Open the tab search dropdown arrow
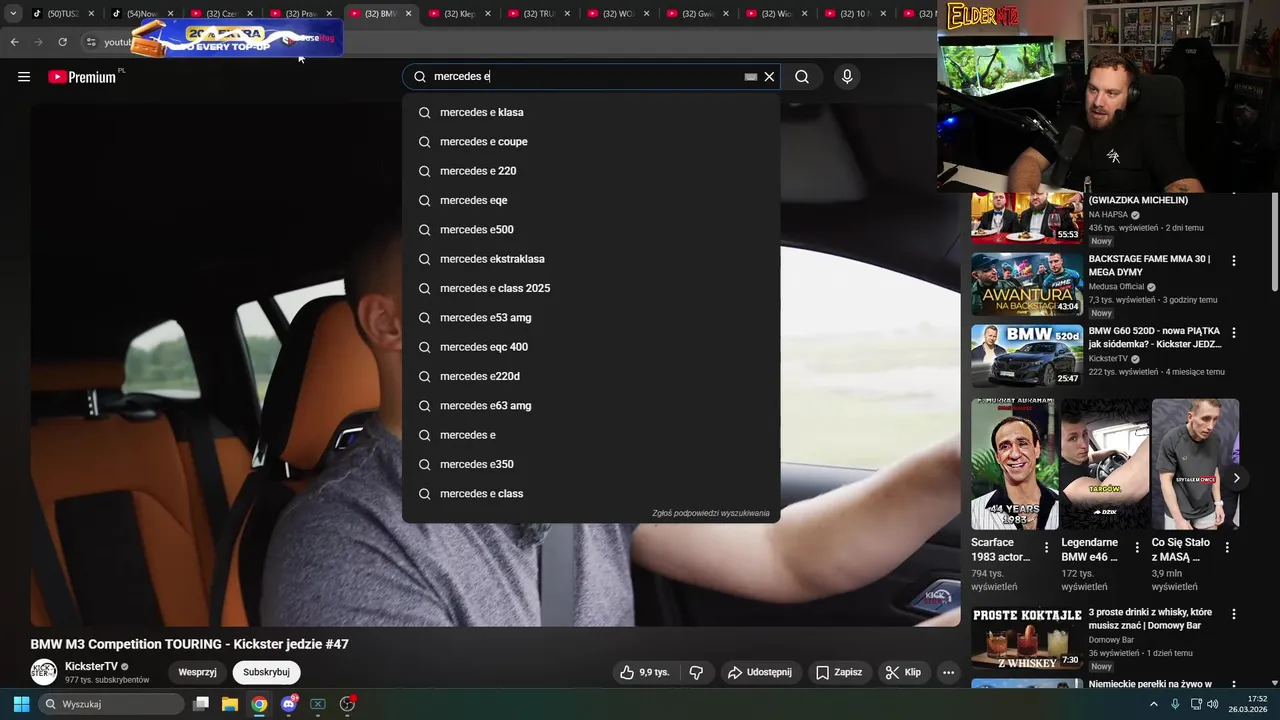 click(13, 14)
